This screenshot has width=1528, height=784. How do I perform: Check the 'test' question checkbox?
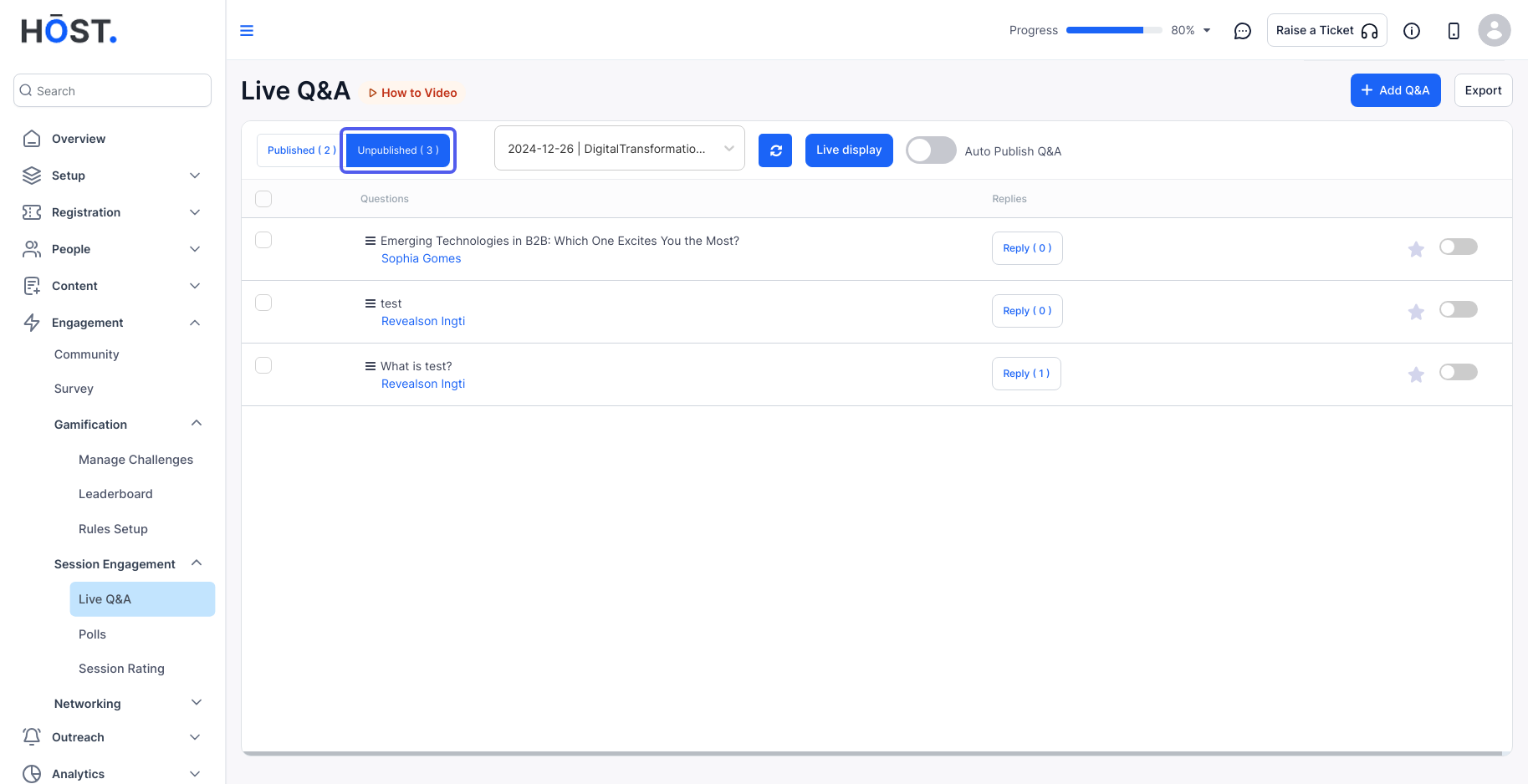(x=263, y=303)
